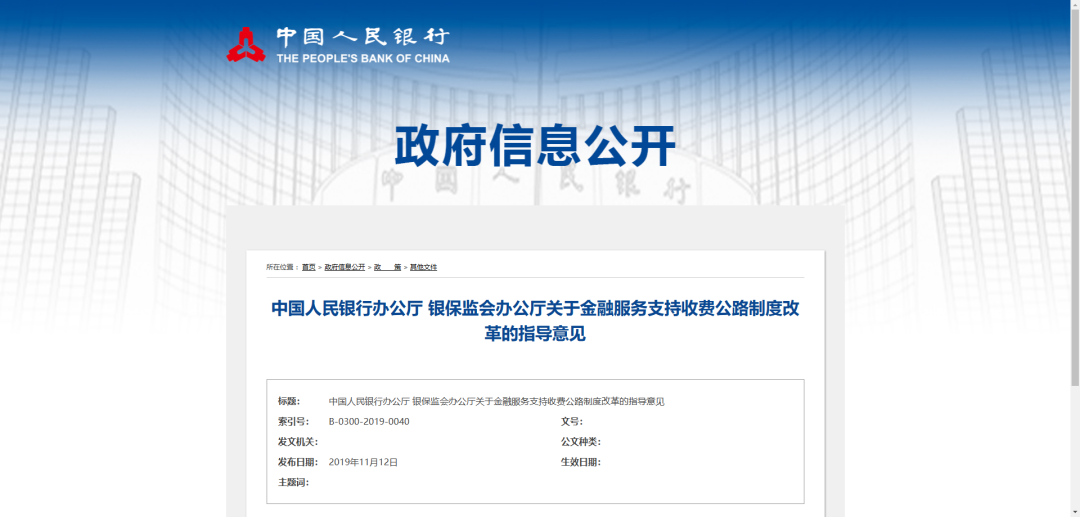Click the 公文种类 label
The width and height of the screenshot is (1080, 517).
pos(581,442)
